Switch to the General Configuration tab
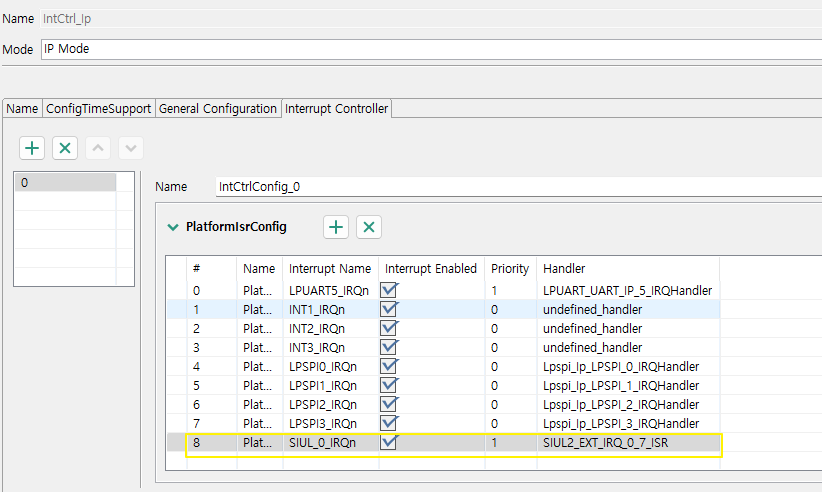Image resolution: width=822 pixels, height=492 pixels. 218,108
